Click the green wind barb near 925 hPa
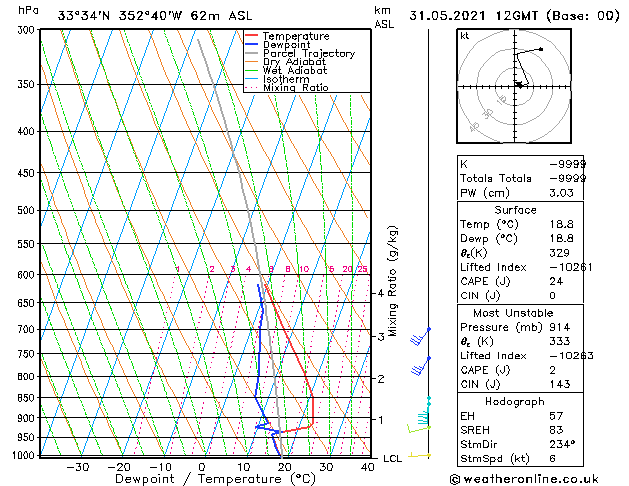The image size is (629, 486). coord(419,429)
